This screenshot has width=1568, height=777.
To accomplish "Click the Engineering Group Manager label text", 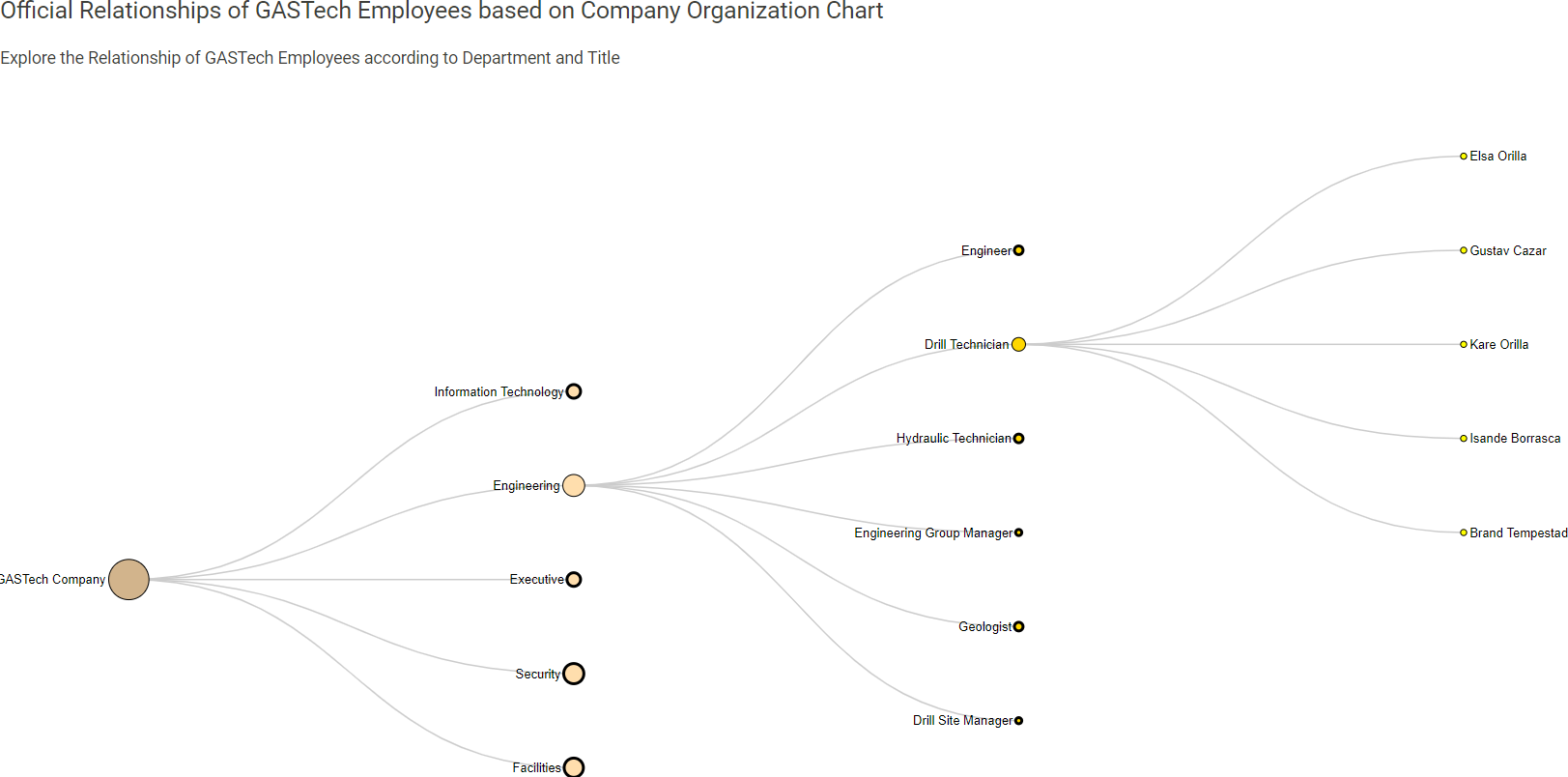I will click(x=933, y=532).
